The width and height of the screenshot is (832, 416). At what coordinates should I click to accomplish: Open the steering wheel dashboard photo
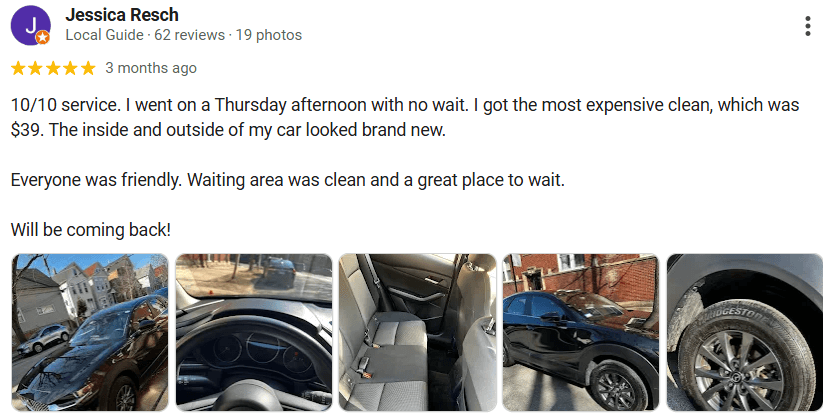pyautogui.click(x=254, y=333)
